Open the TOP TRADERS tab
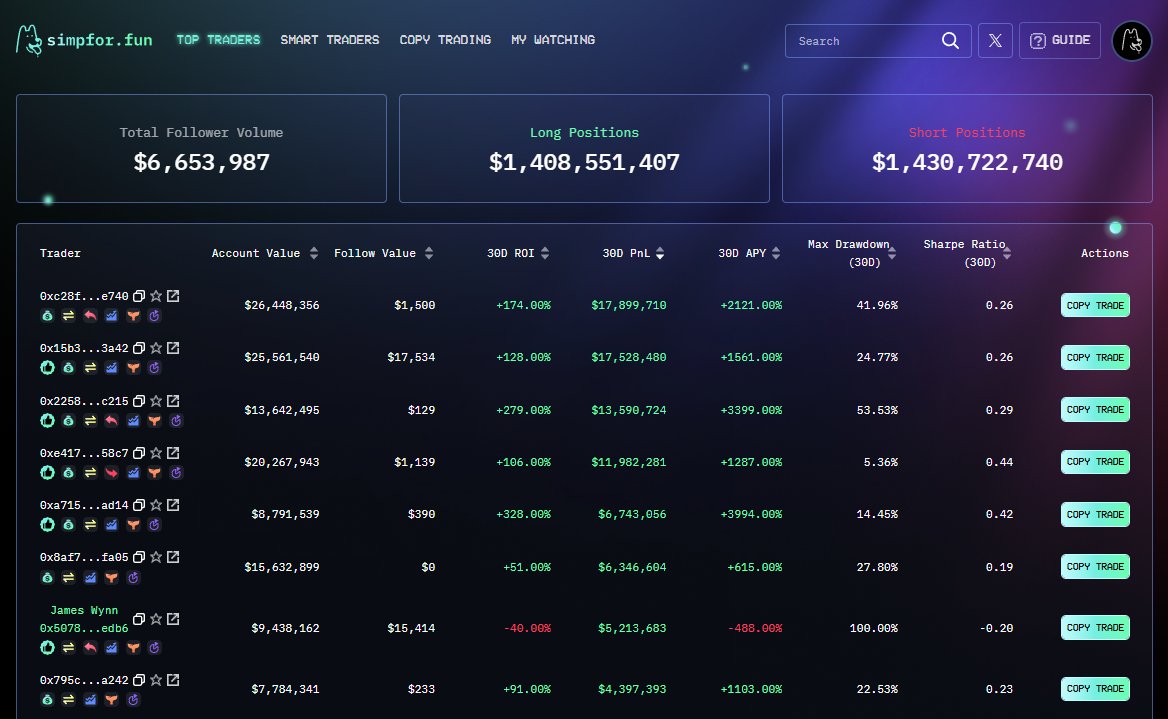Screen dimensions: 1168x719 click(x=218, y=40)
